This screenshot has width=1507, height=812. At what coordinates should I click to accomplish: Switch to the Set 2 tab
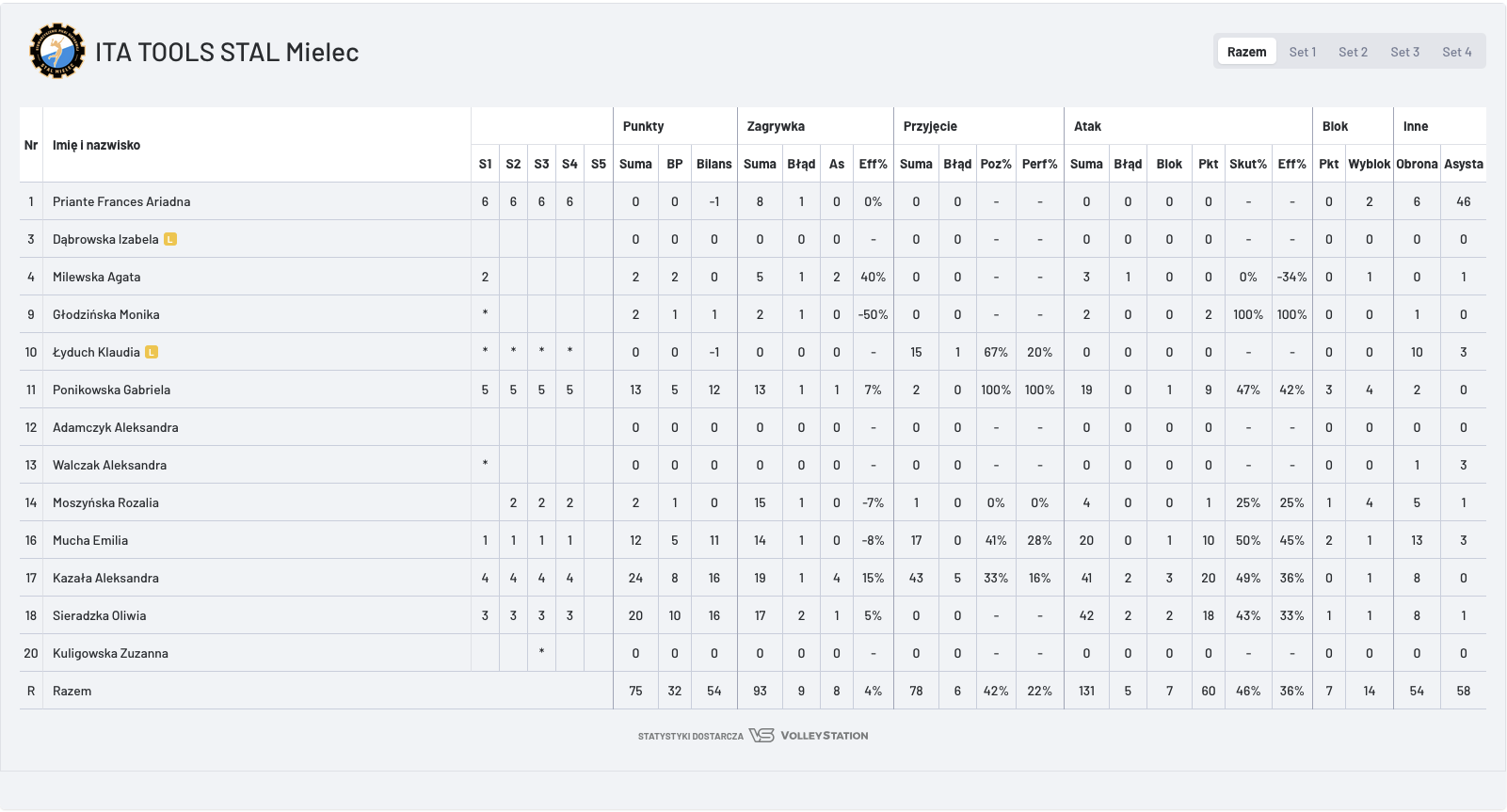tap(1353, 52)
